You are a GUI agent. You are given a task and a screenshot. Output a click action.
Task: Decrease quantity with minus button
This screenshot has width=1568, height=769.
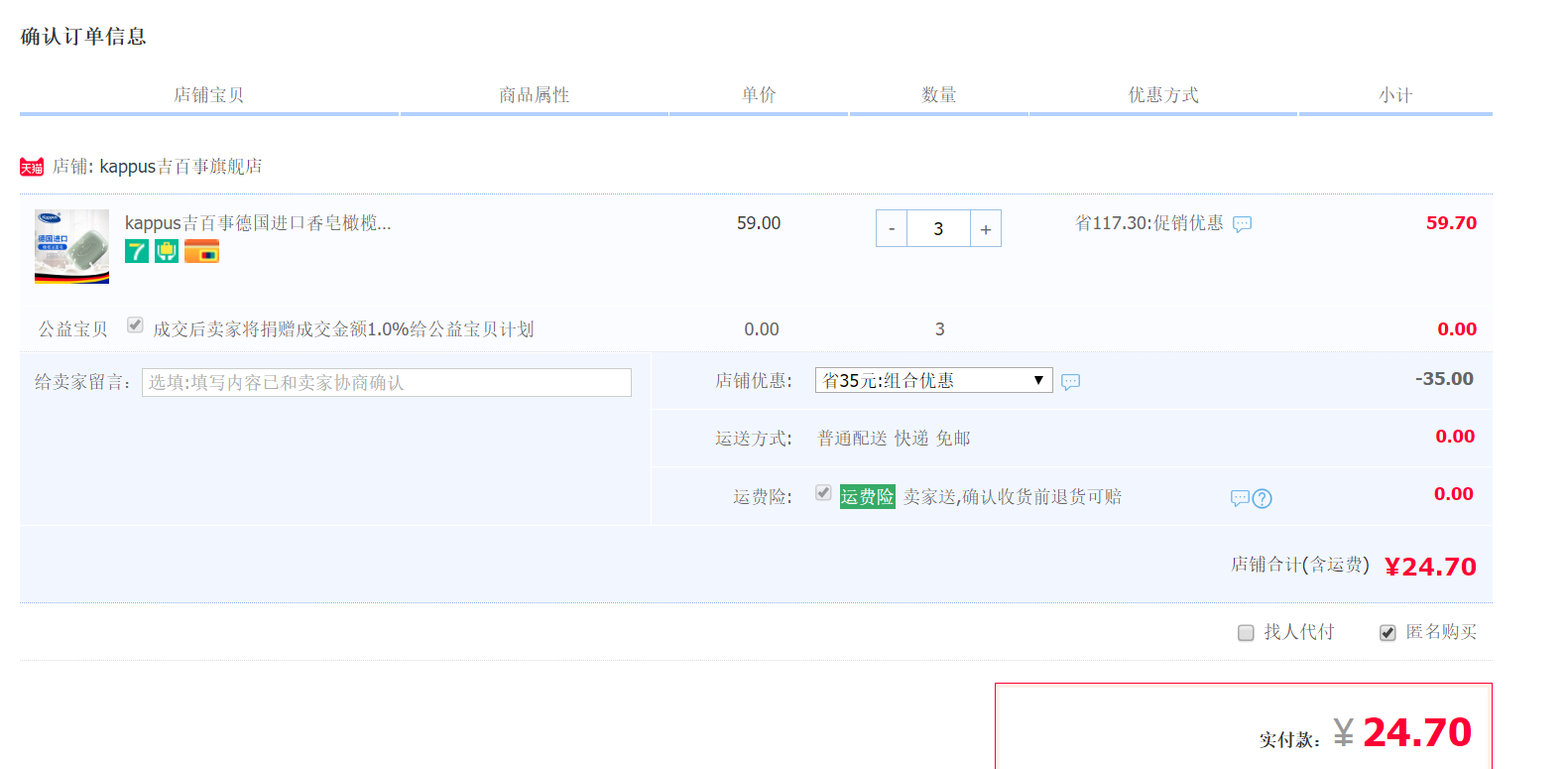pyautogui.click(x=892, y=229)
